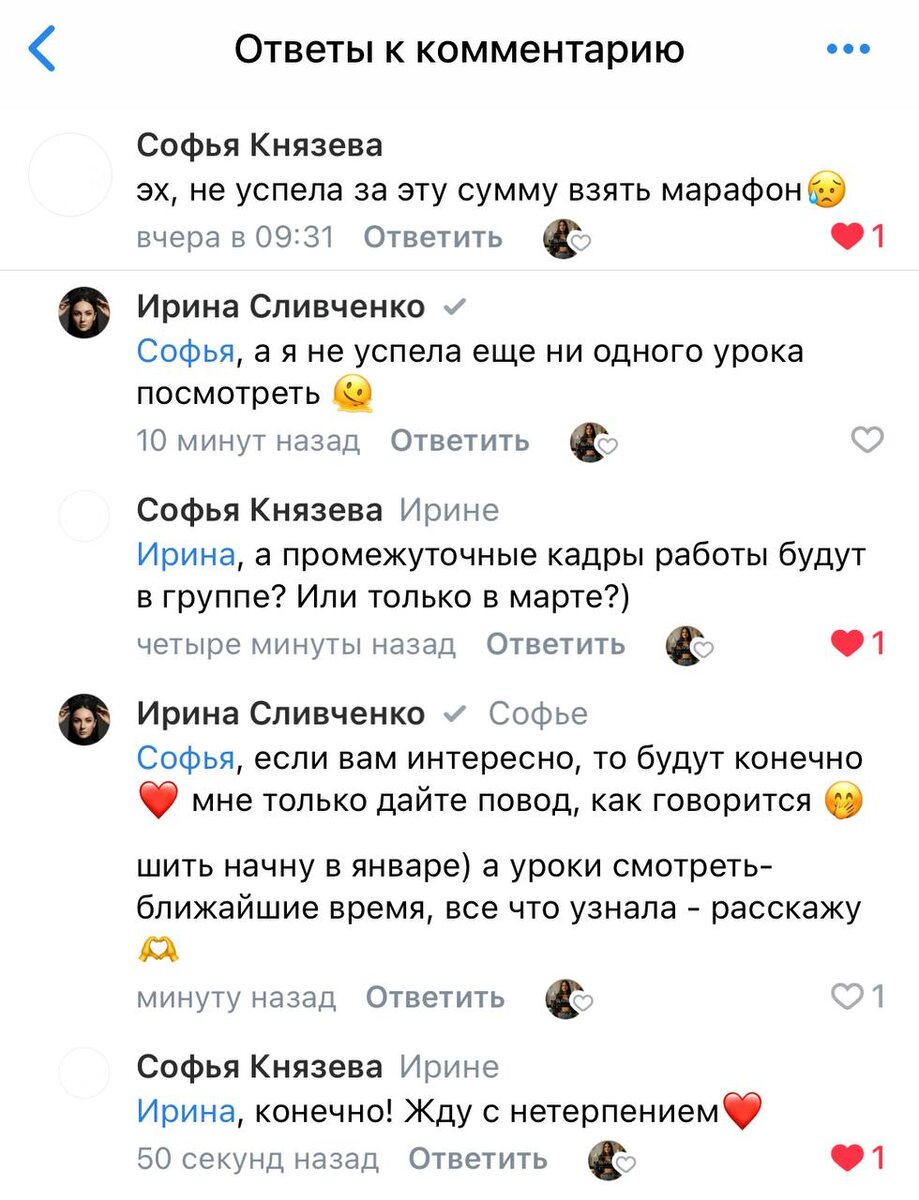The image size is (919, 1200).
Task: Open the three-dot options menu
Action: pos(848,46)
